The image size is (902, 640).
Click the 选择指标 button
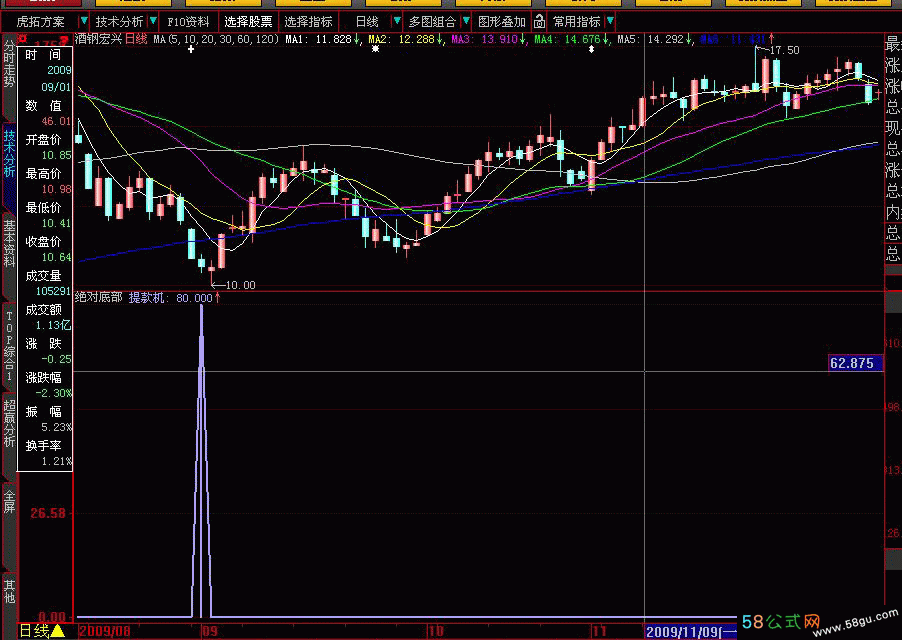308,21
